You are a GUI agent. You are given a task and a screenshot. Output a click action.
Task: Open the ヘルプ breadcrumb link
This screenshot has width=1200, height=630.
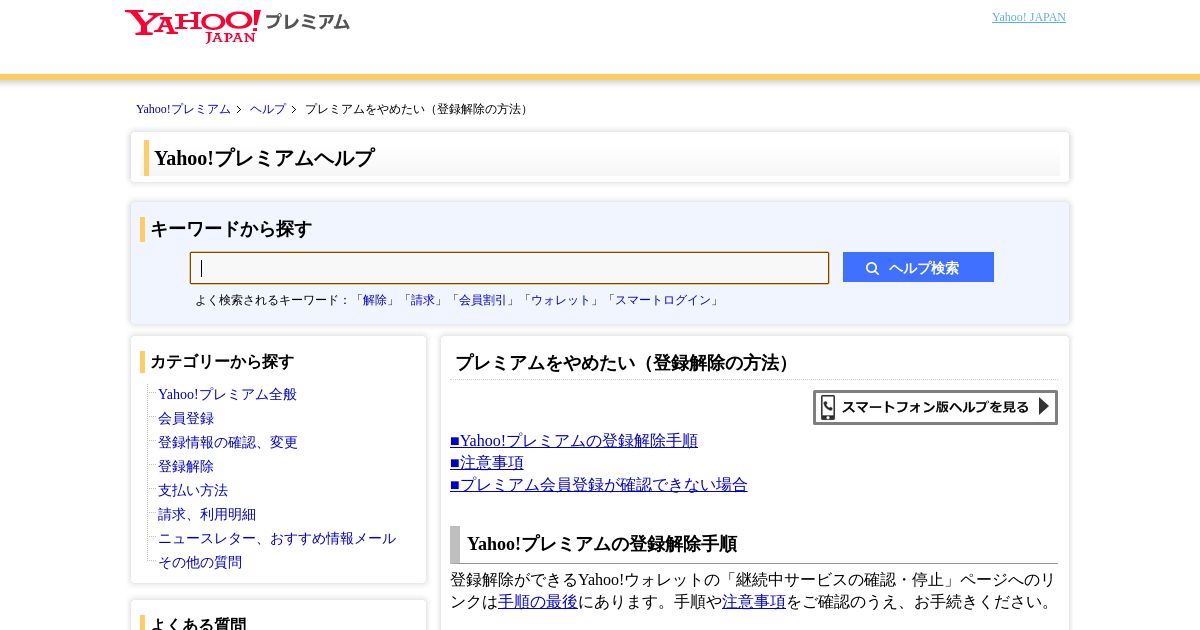(268, 109)
